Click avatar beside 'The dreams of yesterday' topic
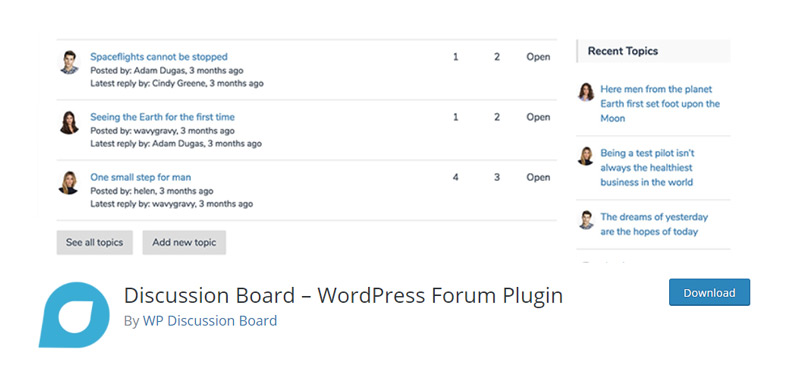Image resolution: width=800 pixels, height=388 pixels. point(586,220)
